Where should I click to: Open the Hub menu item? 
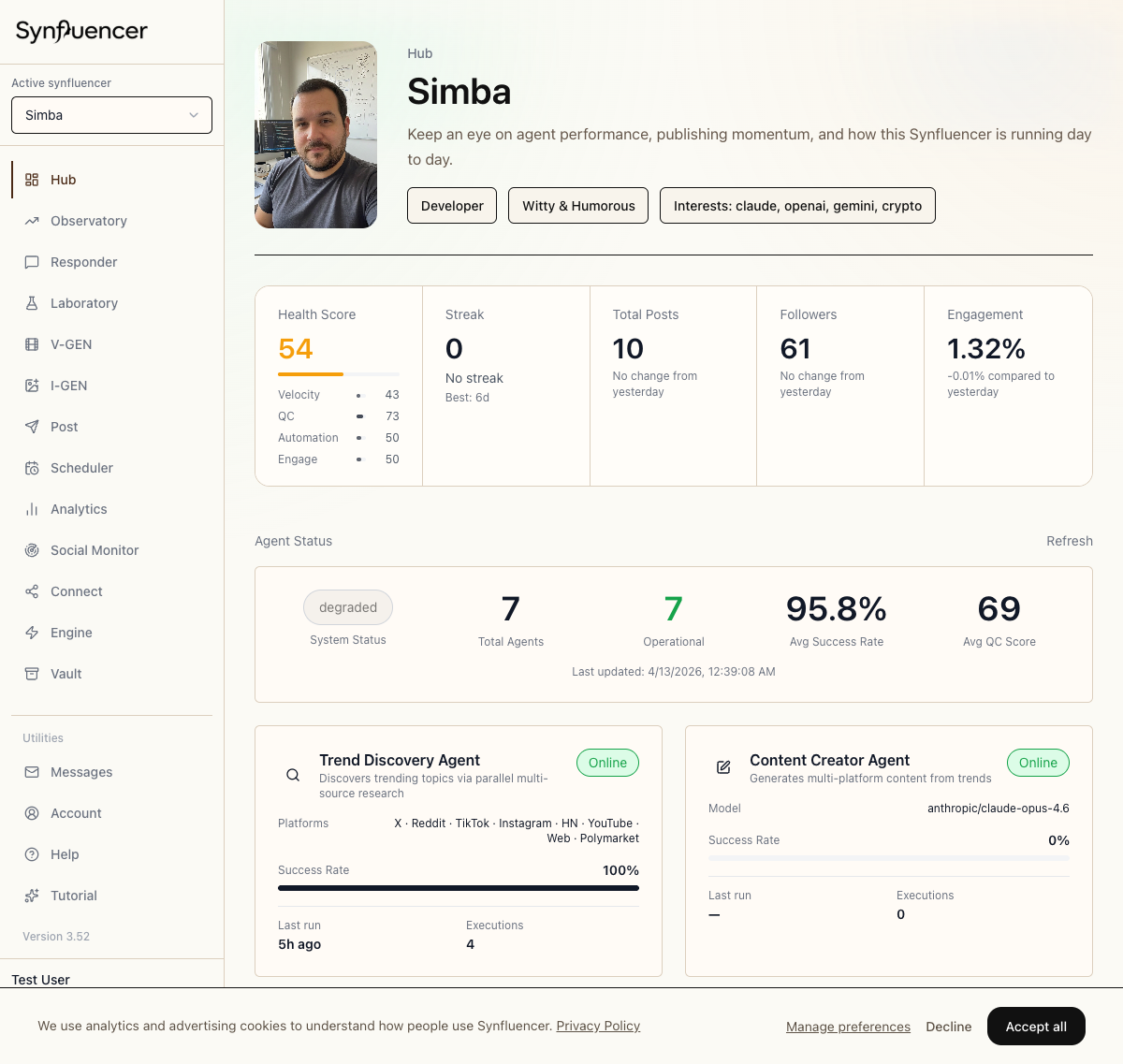(x=111, y=180)
